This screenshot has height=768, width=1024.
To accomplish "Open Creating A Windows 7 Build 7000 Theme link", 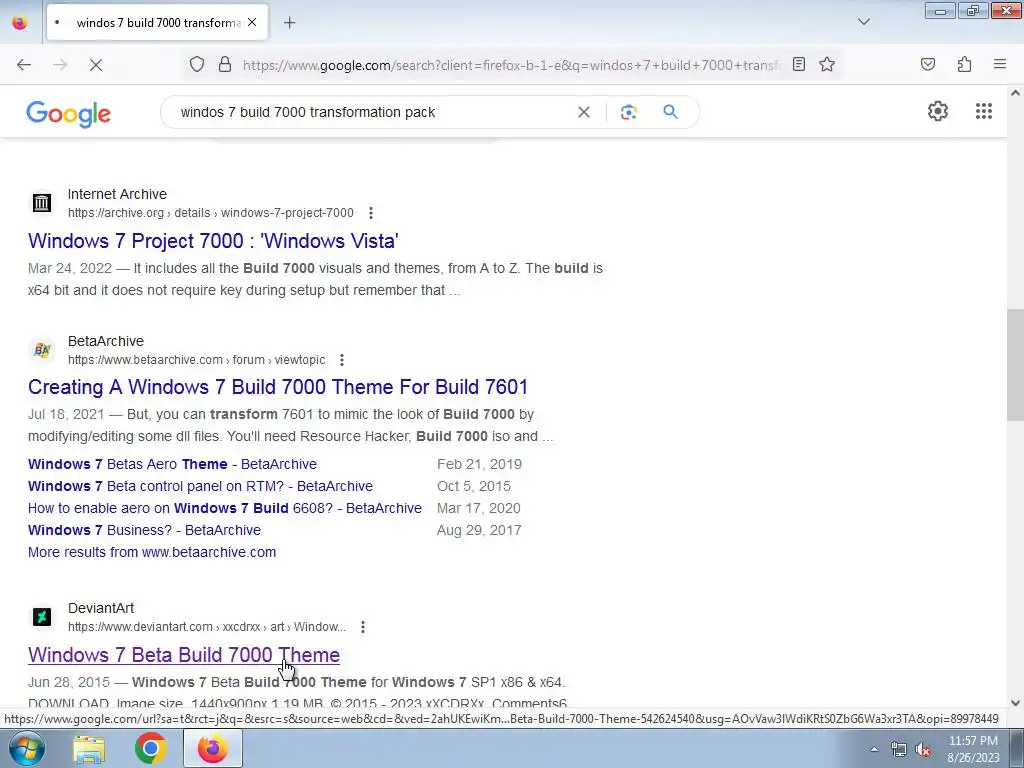I will pos(278,387).
